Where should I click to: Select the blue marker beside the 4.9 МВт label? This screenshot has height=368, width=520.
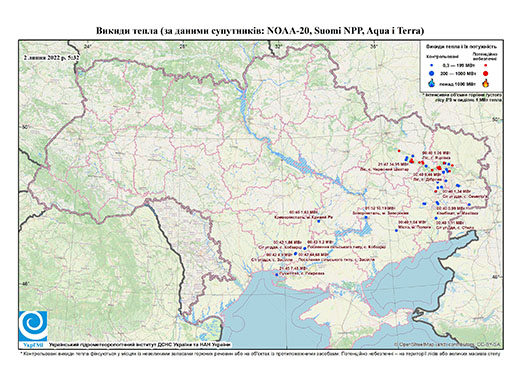tap(295, 254)
